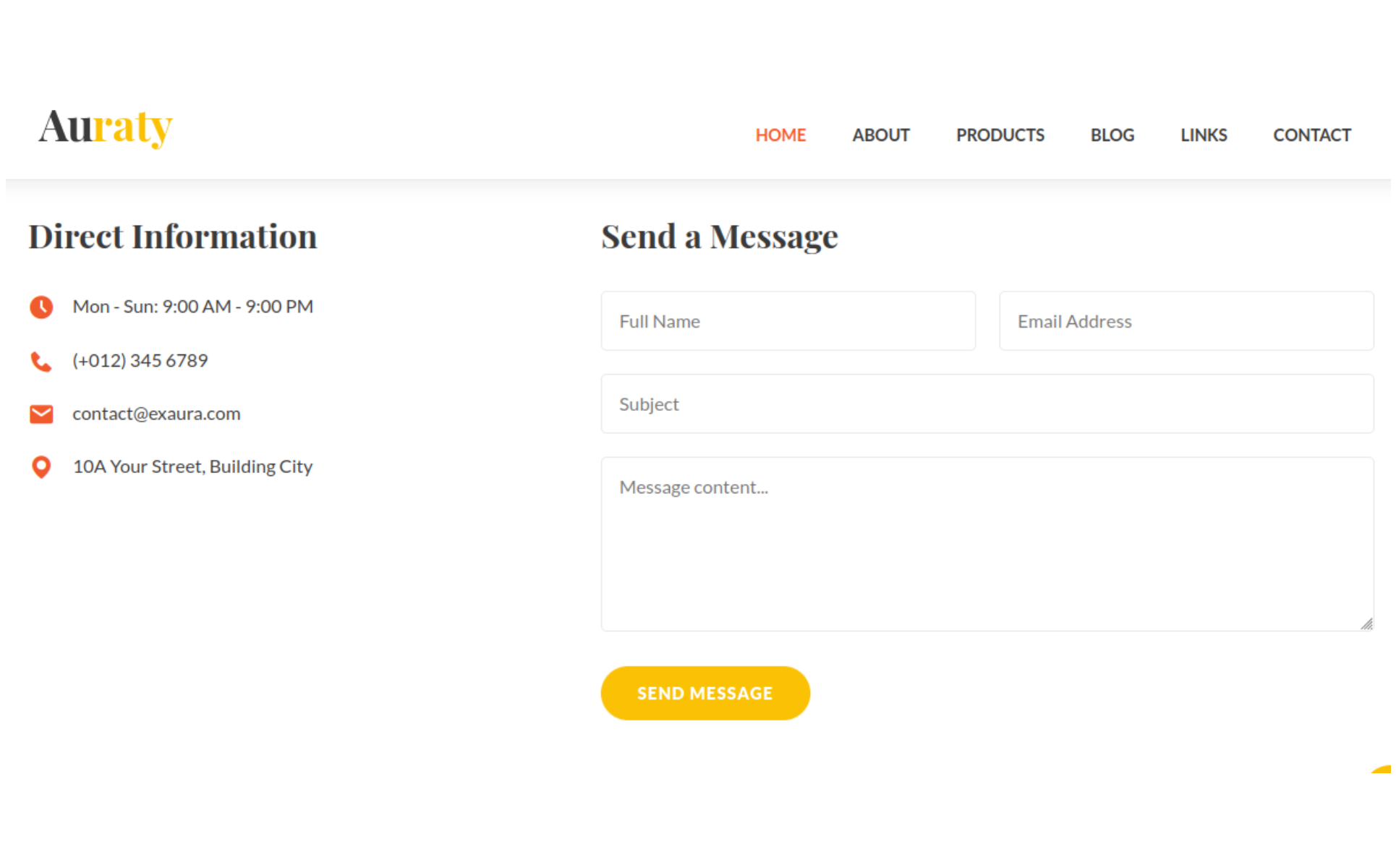The width and height of the screenshot is (1396, 868).
Task: Click the contact@exaura.com email link
Action: pyautogui.click(x=156, y=414)
